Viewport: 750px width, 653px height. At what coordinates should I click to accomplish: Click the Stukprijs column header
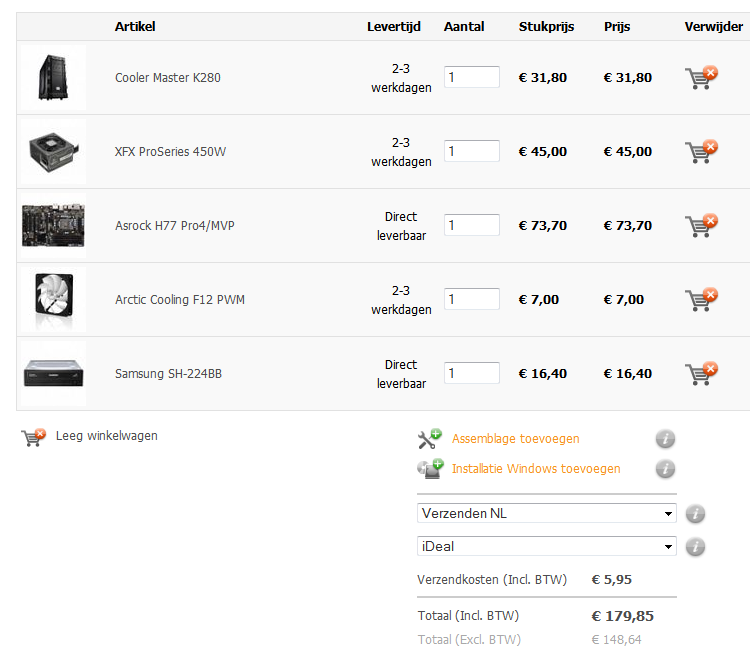(546, 27)
